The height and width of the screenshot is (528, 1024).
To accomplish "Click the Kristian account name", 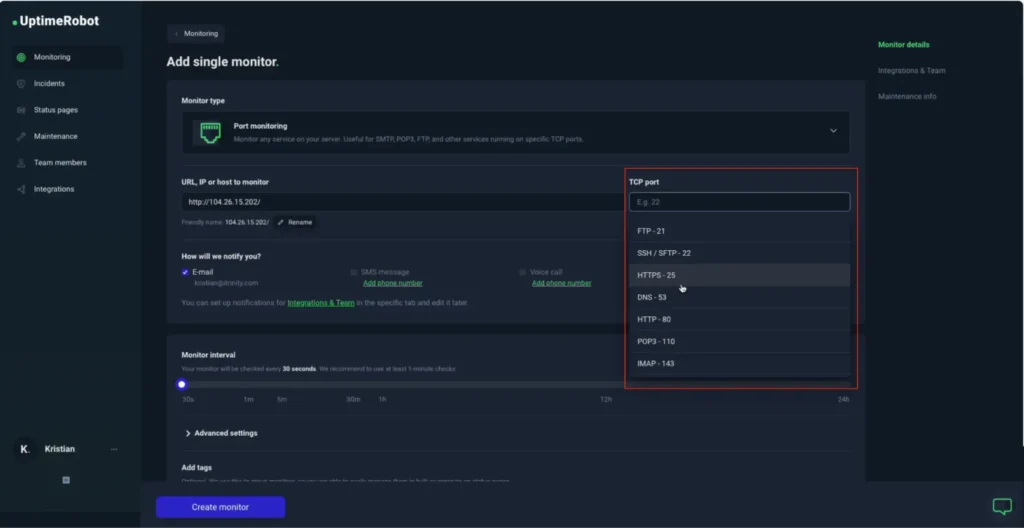I will tap(59, 449).
